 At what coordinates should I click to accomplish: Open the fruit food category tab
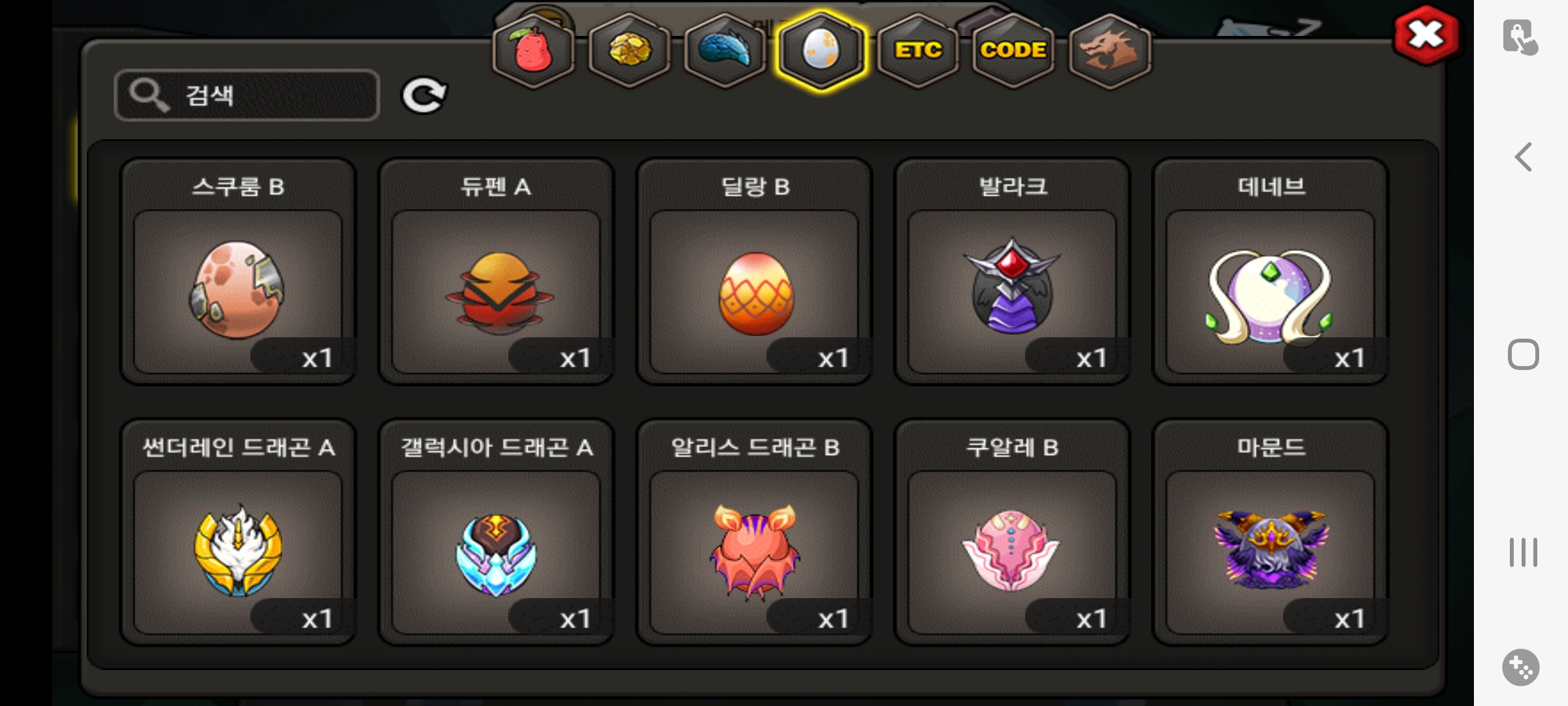coord(533,51)
